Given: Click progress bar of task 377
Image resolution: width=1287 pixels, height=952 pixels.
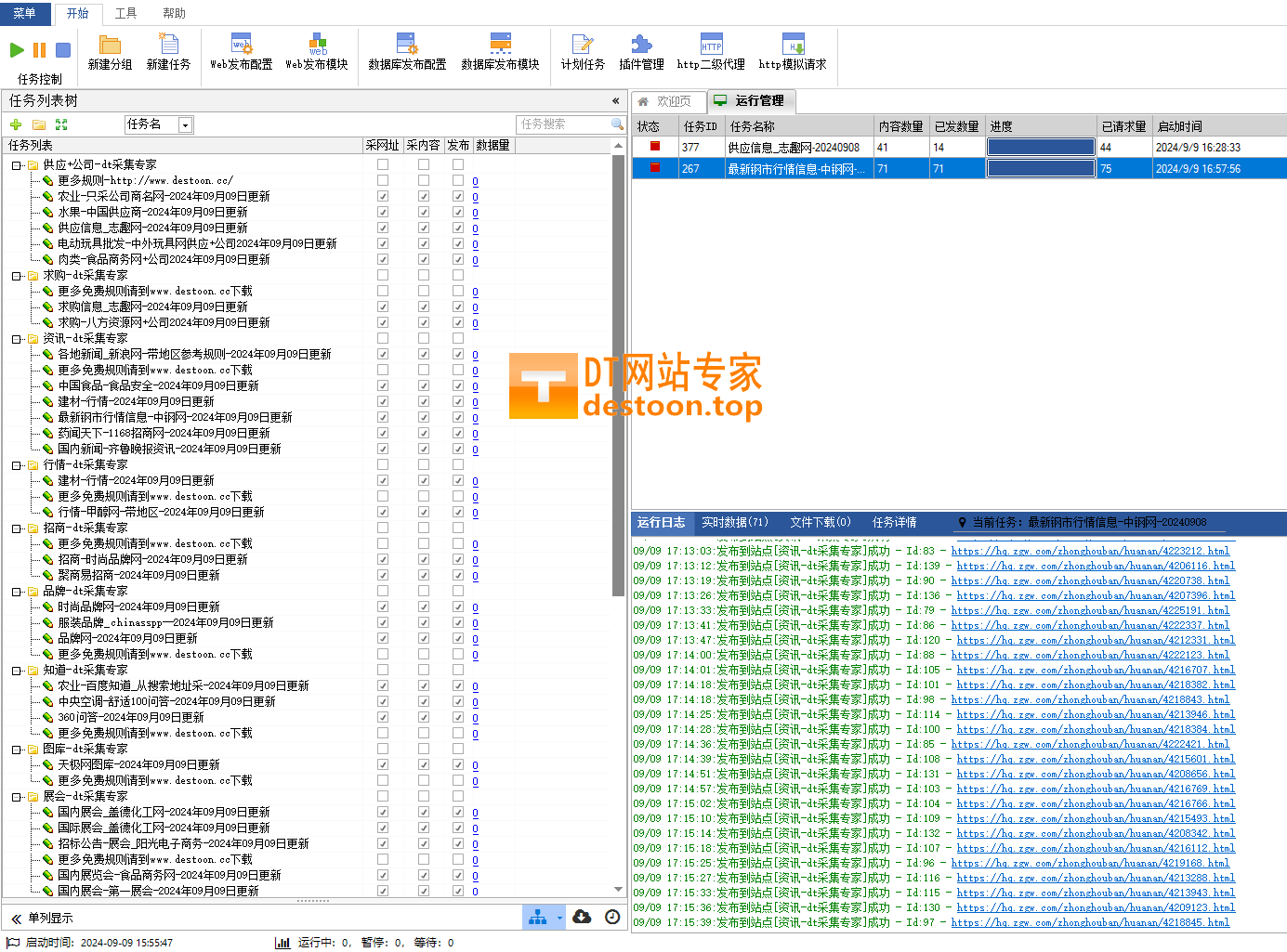Looking at the screenshot, I should tap(1041, 147).
